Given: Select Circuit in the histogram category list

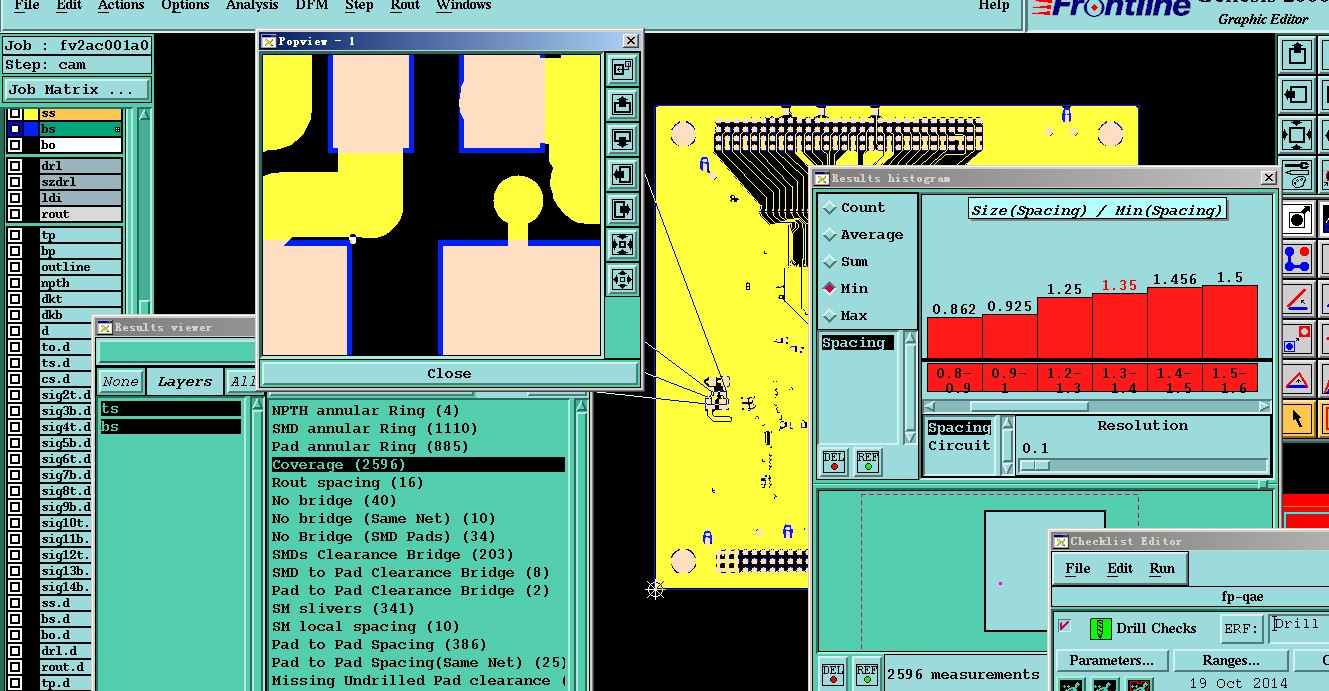Looking at the screenshot, I should pos(958,446).
